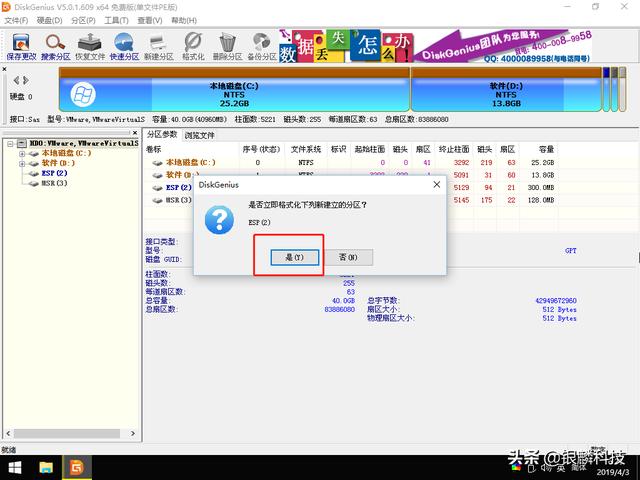Click the 序号(状态) column header
The height and width of the screenshot is (480, 640).
[261, 149]
